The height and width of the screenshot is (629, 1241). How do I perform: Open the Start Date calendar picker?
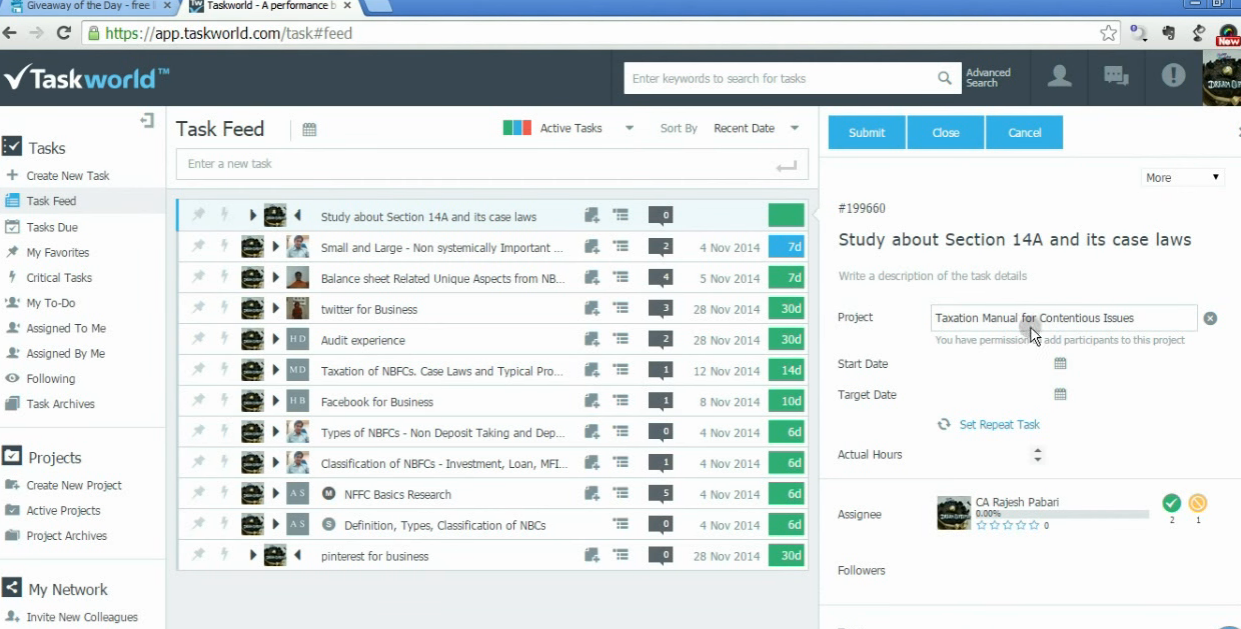coord(1060,364)
